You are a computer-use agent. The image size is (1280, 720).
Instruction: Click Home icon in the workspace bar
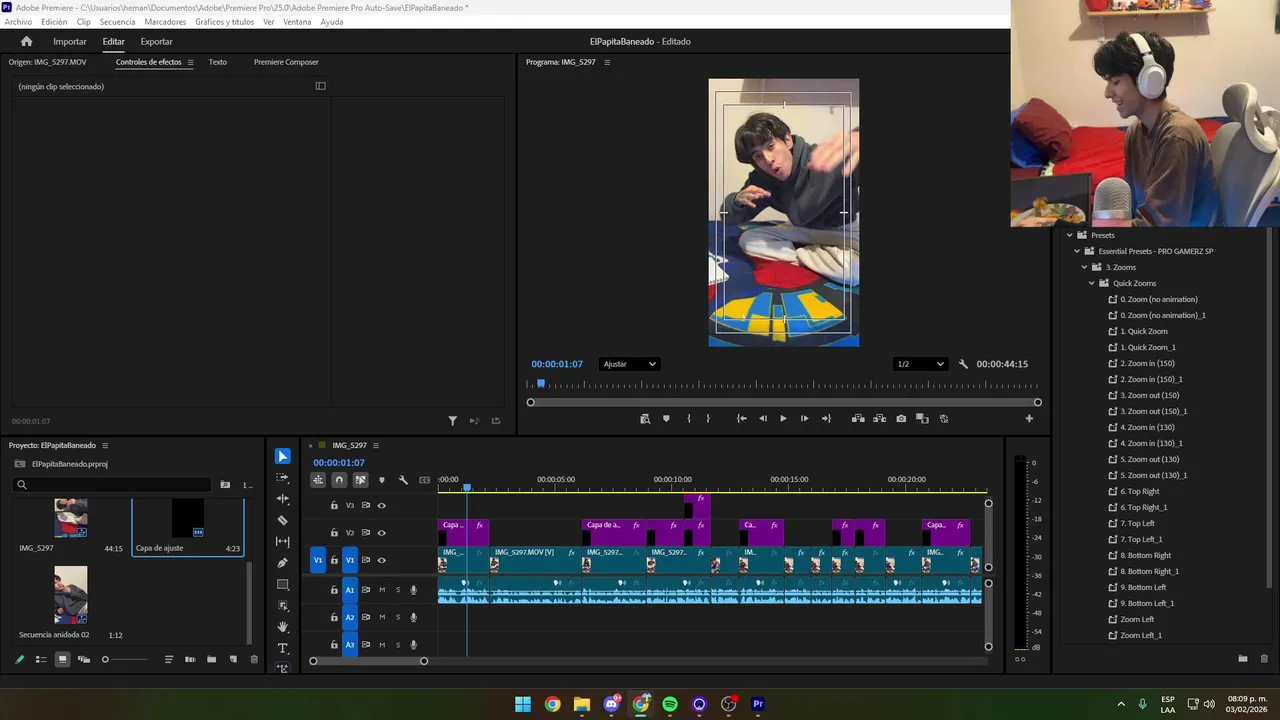point(27,41)
